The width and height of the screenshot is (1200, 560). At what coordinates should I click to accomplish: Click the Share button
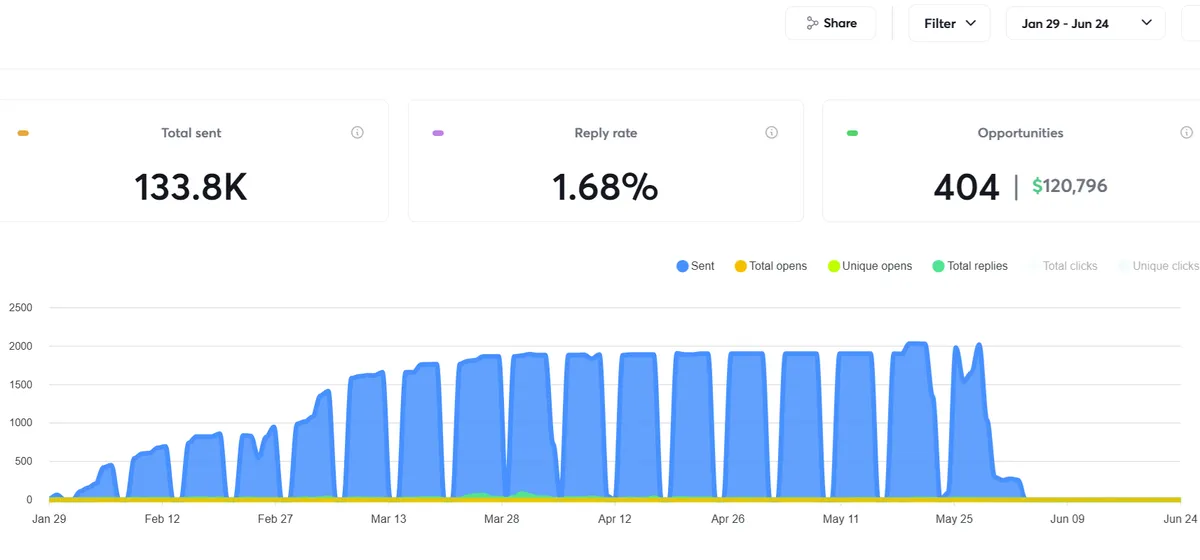830,23
